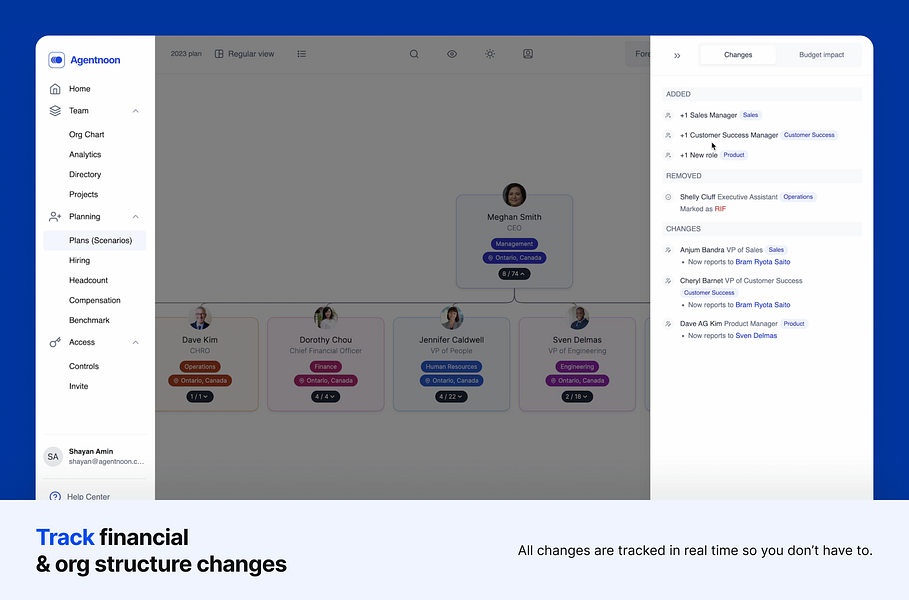Collapse Meghan Smith's 8 / 74 reports

514,274
